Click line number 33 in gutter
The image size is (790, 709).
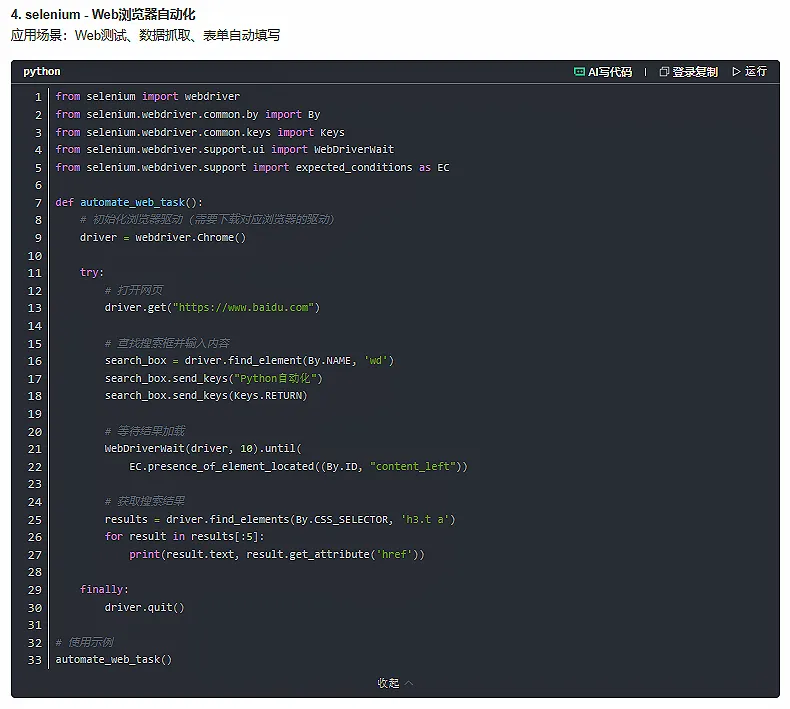pyautogui.click(x=34, y=660)
